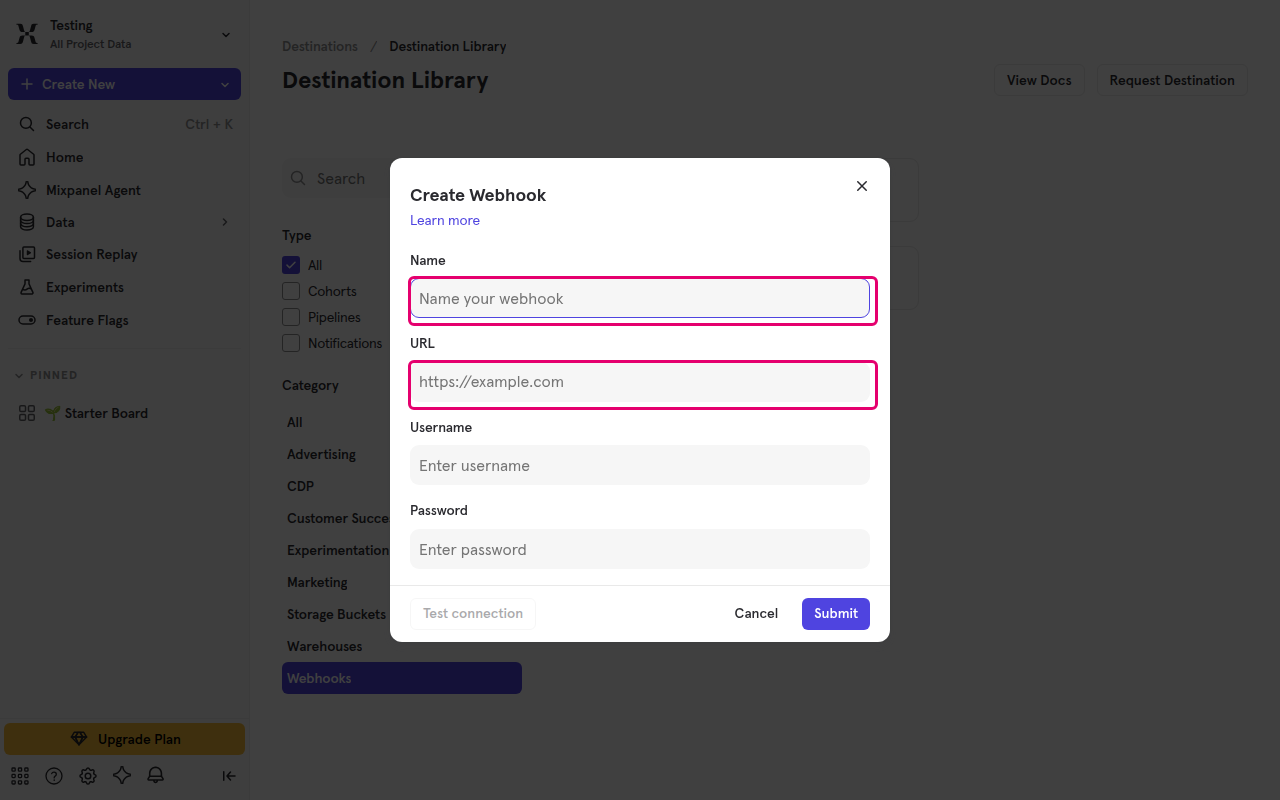
Task: Go to Destinations breadcrumb link
Action: [320, 46]
